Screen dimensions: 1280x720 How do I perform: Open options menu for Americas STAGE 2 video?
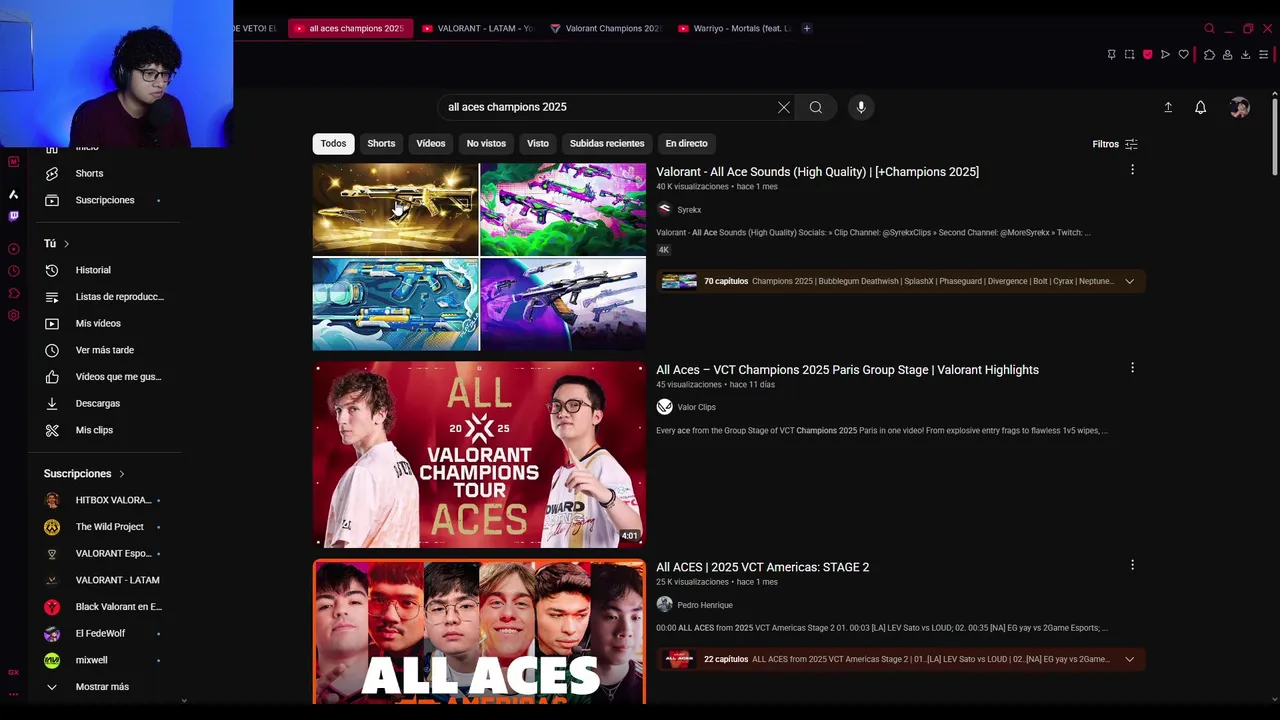tap(1132, 565)
